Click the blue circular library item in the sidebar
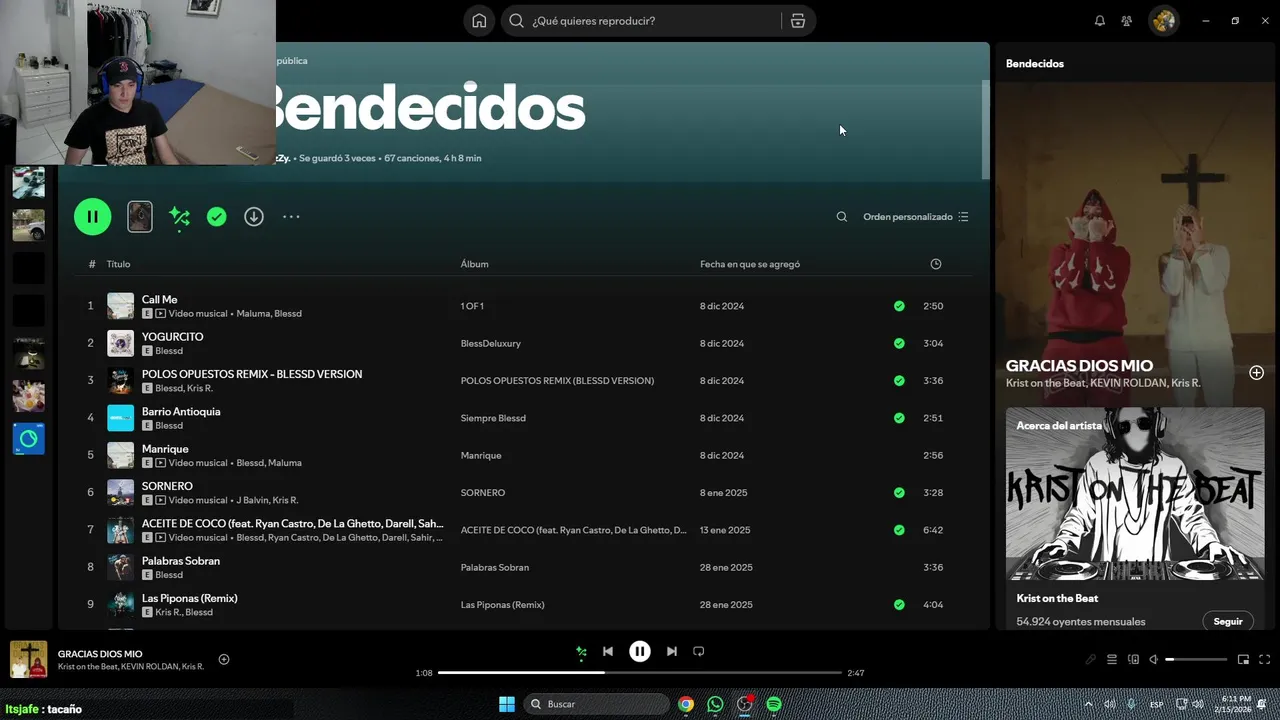This screenshot has width=1280, height=720. [x=28, y=438]
